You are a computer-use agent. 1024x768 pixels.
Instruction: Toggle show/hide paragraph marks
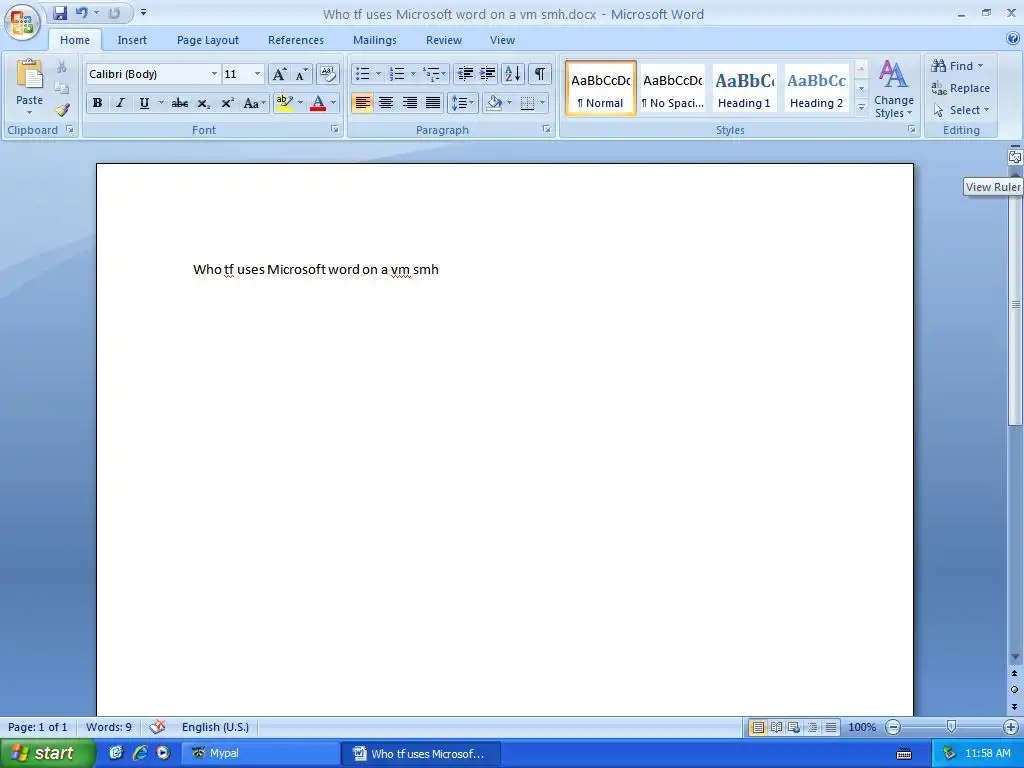(539, 74)
